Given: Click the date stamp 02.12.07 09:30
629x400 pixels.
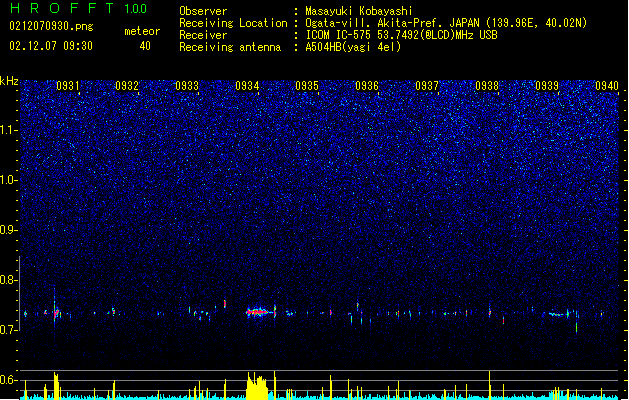Looking at the screenshot, I should click(51, 46).
